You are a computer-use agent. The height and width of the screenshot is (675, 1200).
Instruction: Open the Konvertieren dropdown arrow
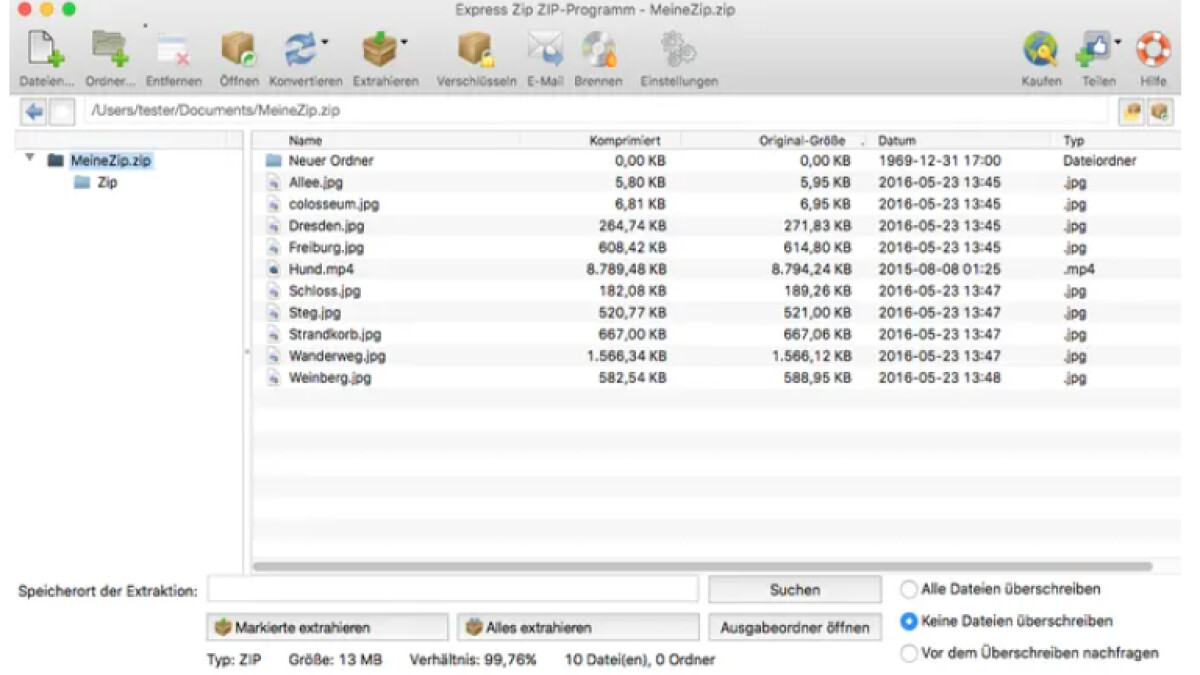coord(324,42)
